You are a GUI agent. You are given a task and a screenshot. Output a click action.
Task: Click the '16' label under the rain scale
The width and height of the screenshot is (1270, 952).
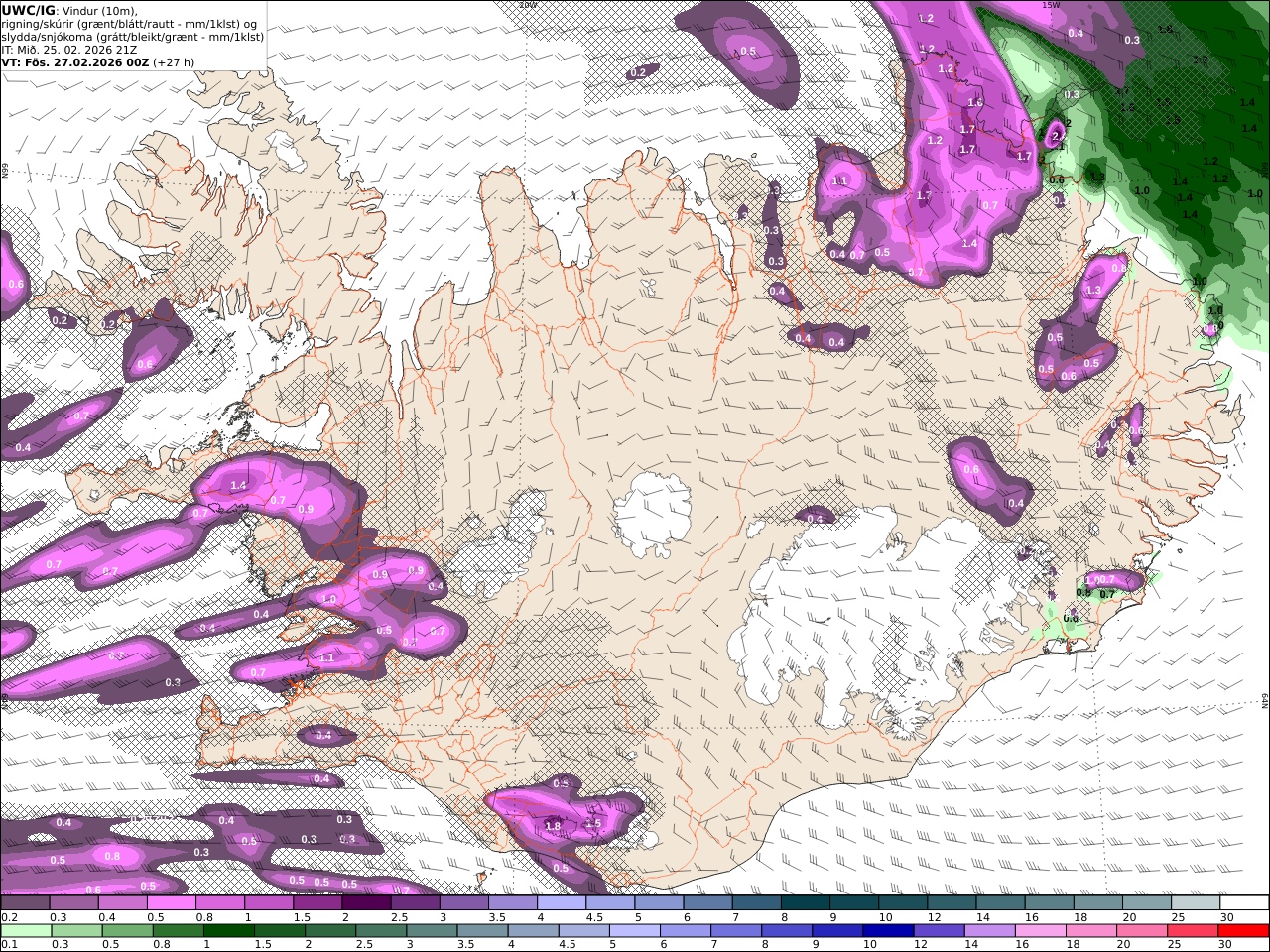(x=1022, y=945)
